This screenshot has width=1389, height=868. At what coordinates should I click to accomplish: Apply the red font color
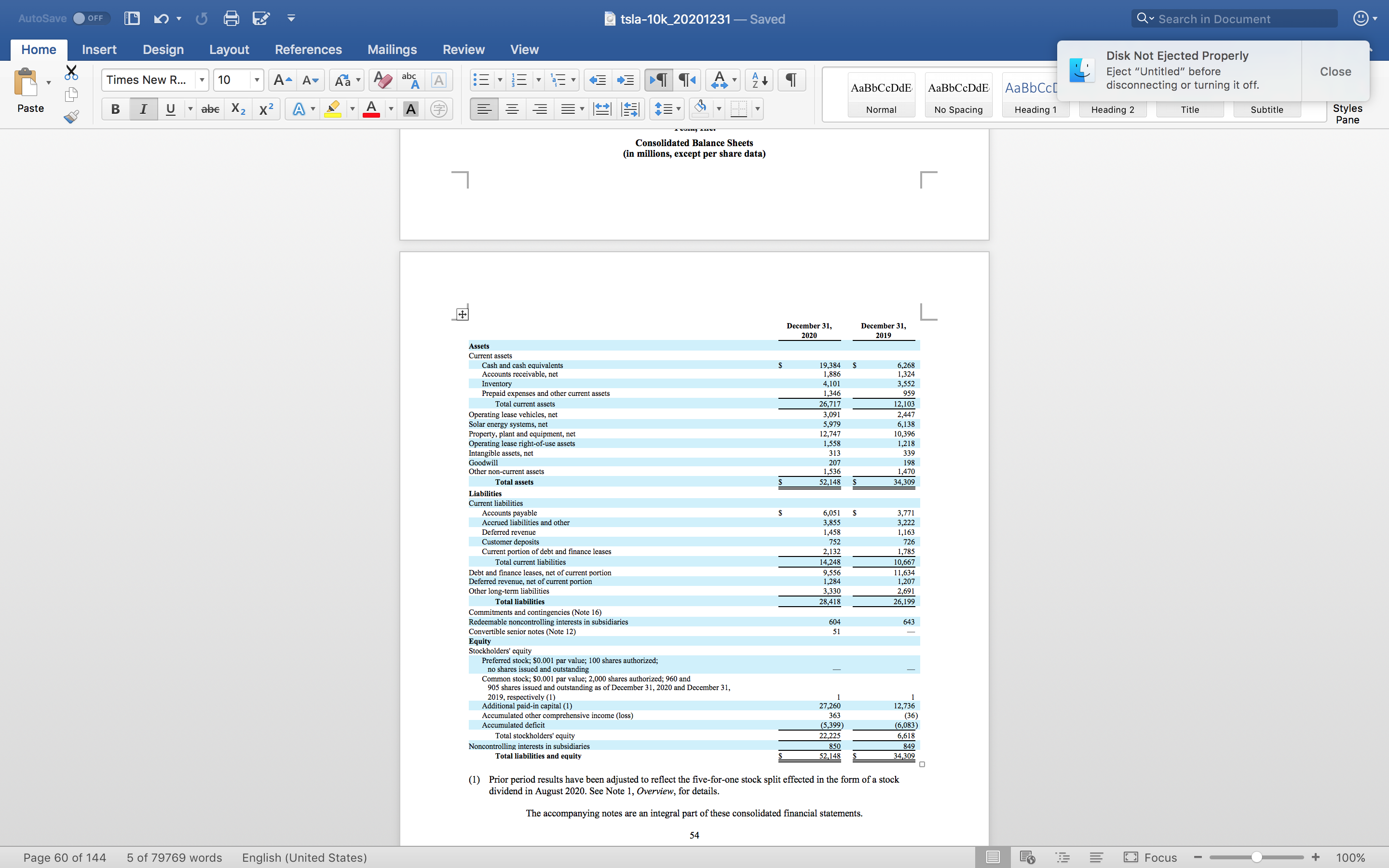click(371, 109)
